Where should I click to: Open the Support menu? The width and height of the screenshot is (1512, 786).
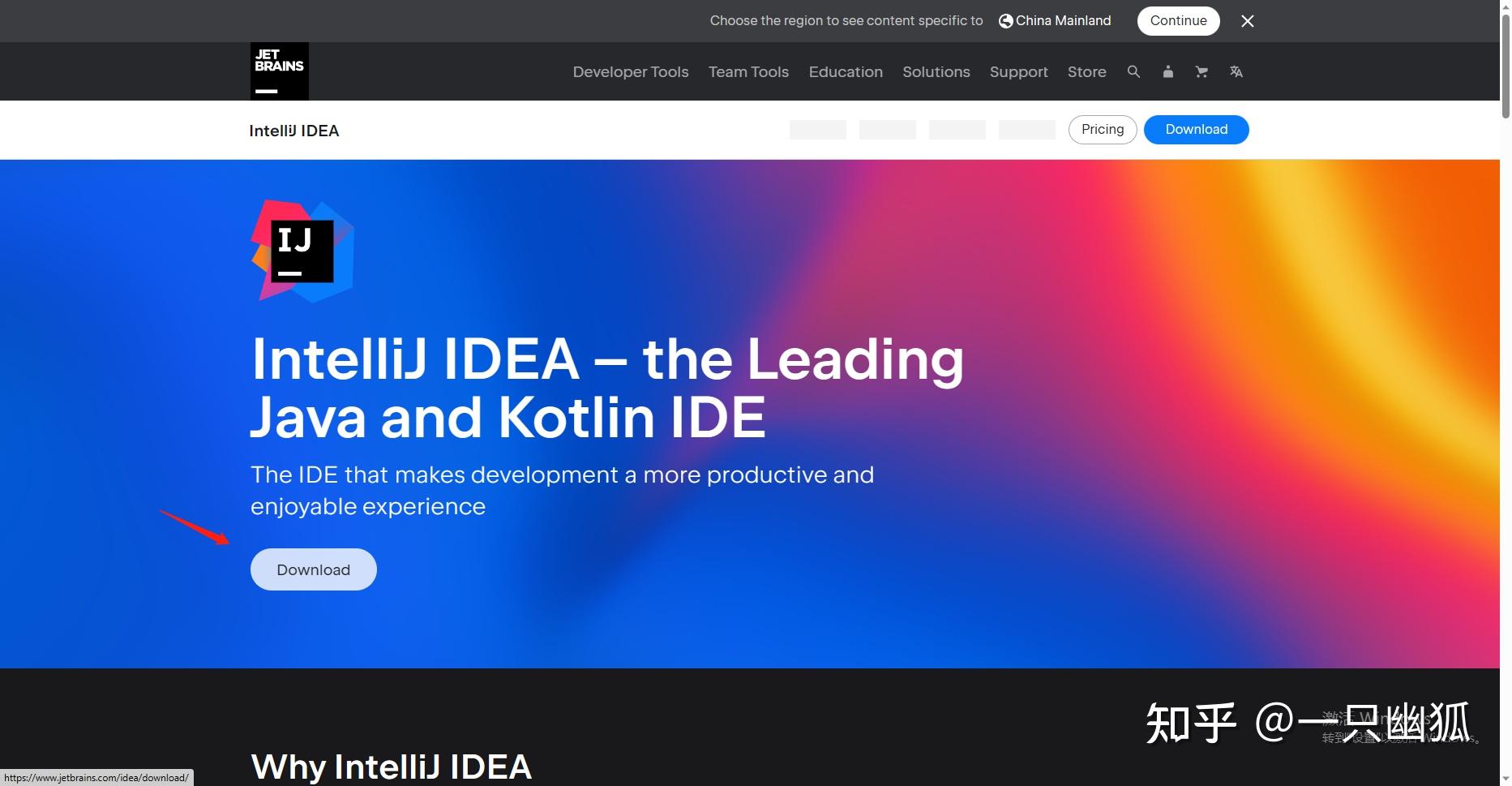tap(1018, 71)
